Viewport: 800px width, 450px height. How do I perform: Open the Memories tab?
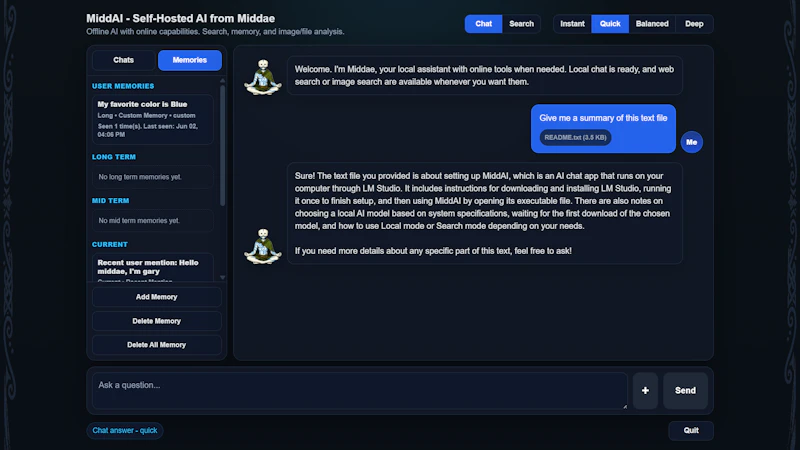coord(190,60)
